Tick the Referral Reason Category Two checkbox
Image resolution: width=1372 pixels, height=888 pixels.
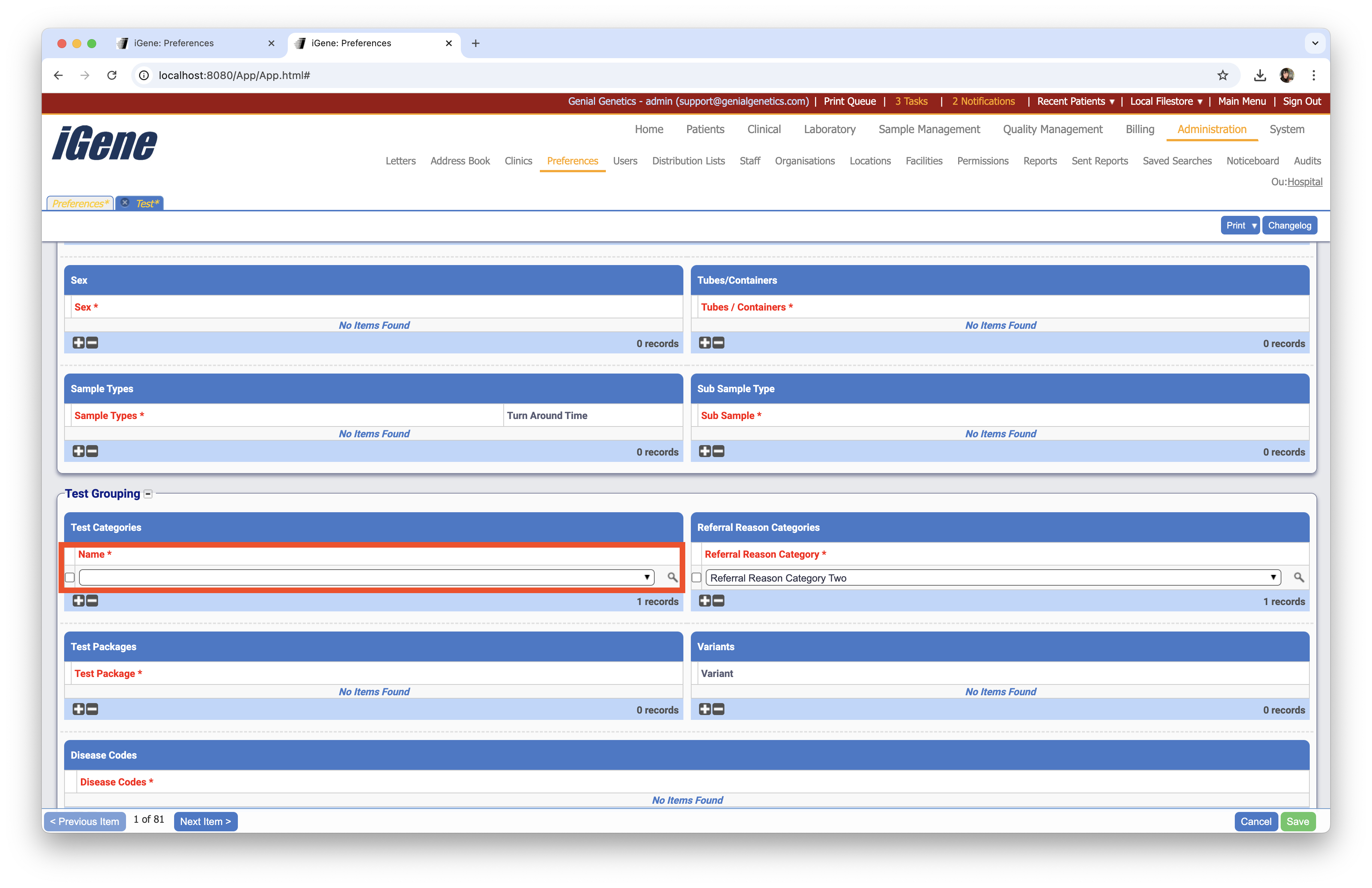[x=696, y=577]
